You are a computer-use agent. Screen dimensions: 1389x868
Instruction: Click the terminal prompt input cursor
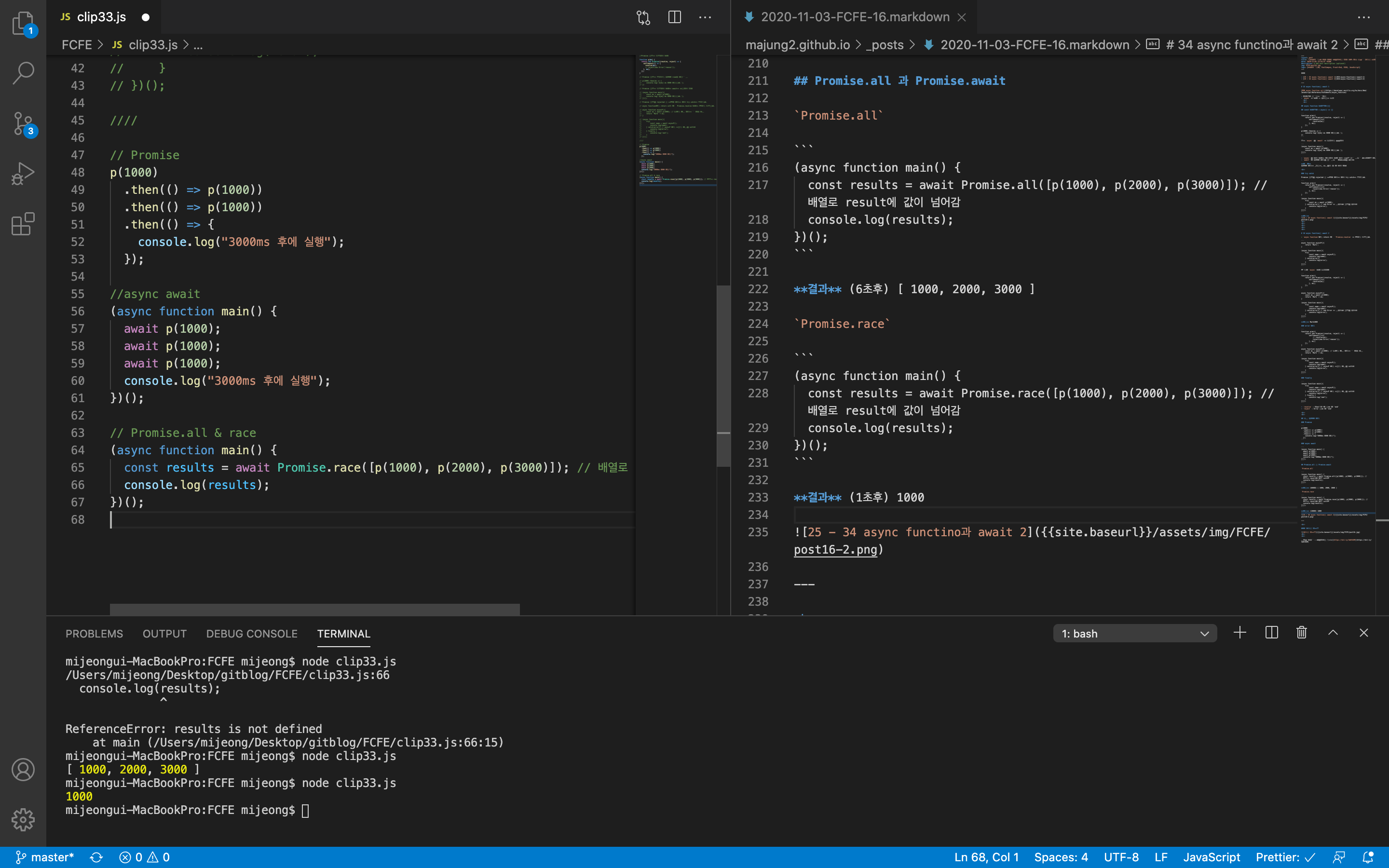tap(305, 811)
